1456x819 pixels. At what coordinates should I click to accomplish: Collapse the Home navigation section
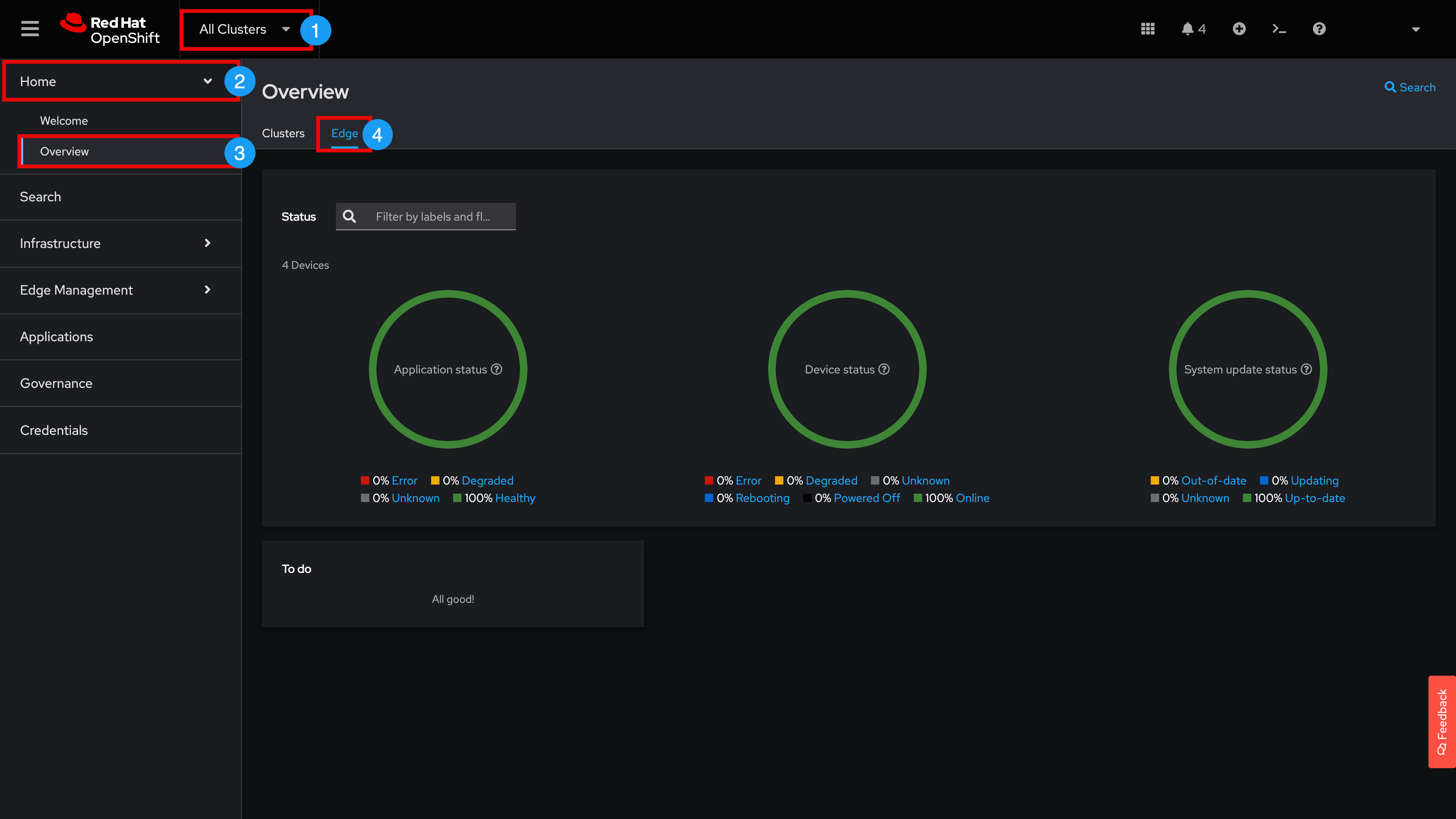[x=121, y=82]
